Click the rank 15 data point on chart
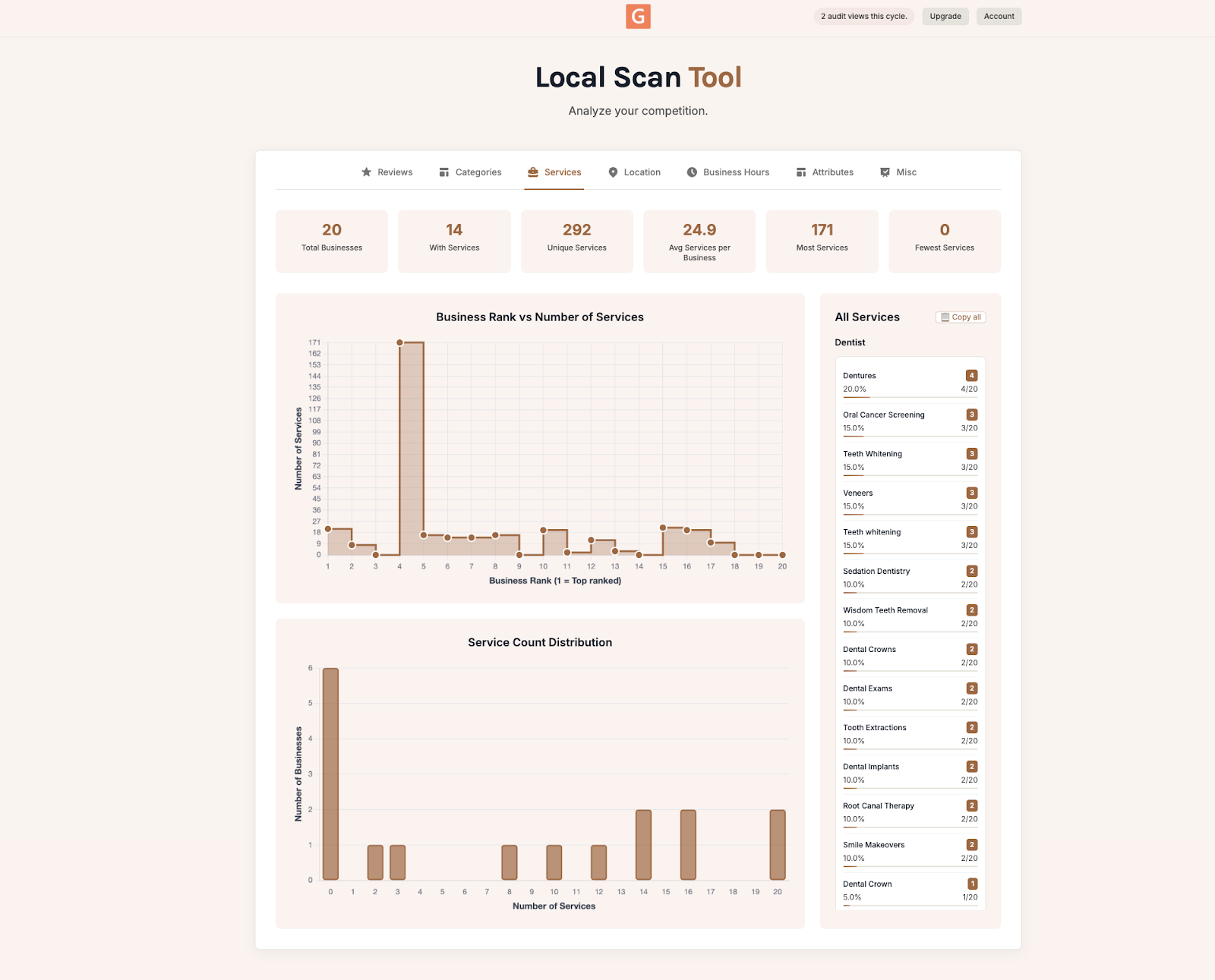The height and width of the screenshot is (980, 1215). coord(663,528)
